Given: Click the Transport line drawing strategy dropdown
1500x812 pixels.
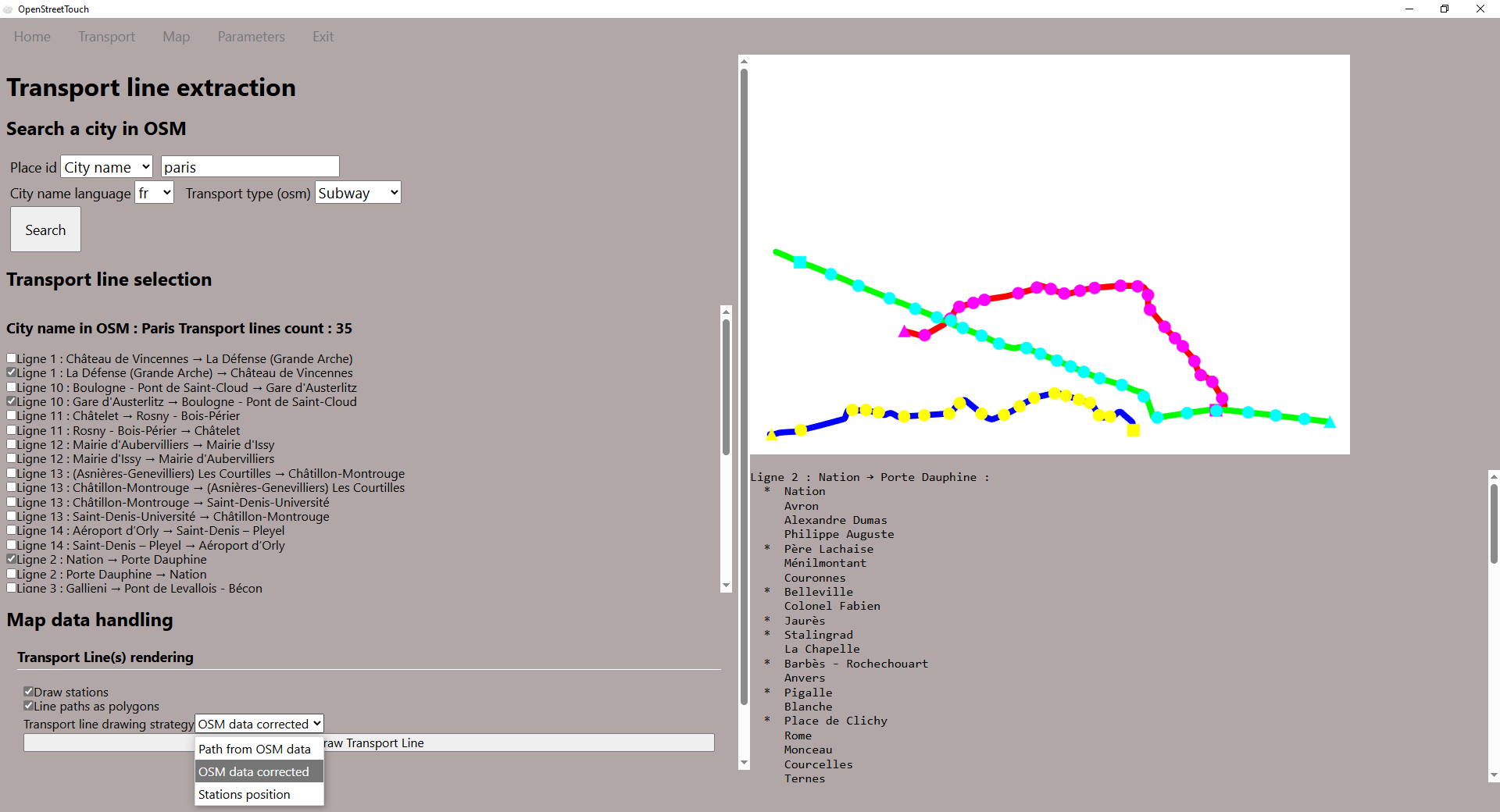Looking at the screenshot, I should tap(259, 724).
